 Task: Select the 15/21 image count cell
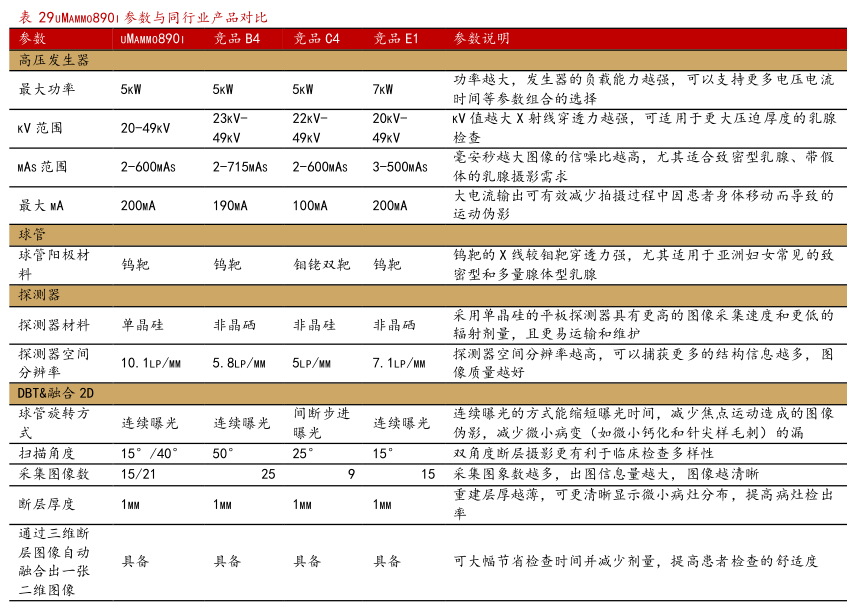coord(138,473)
